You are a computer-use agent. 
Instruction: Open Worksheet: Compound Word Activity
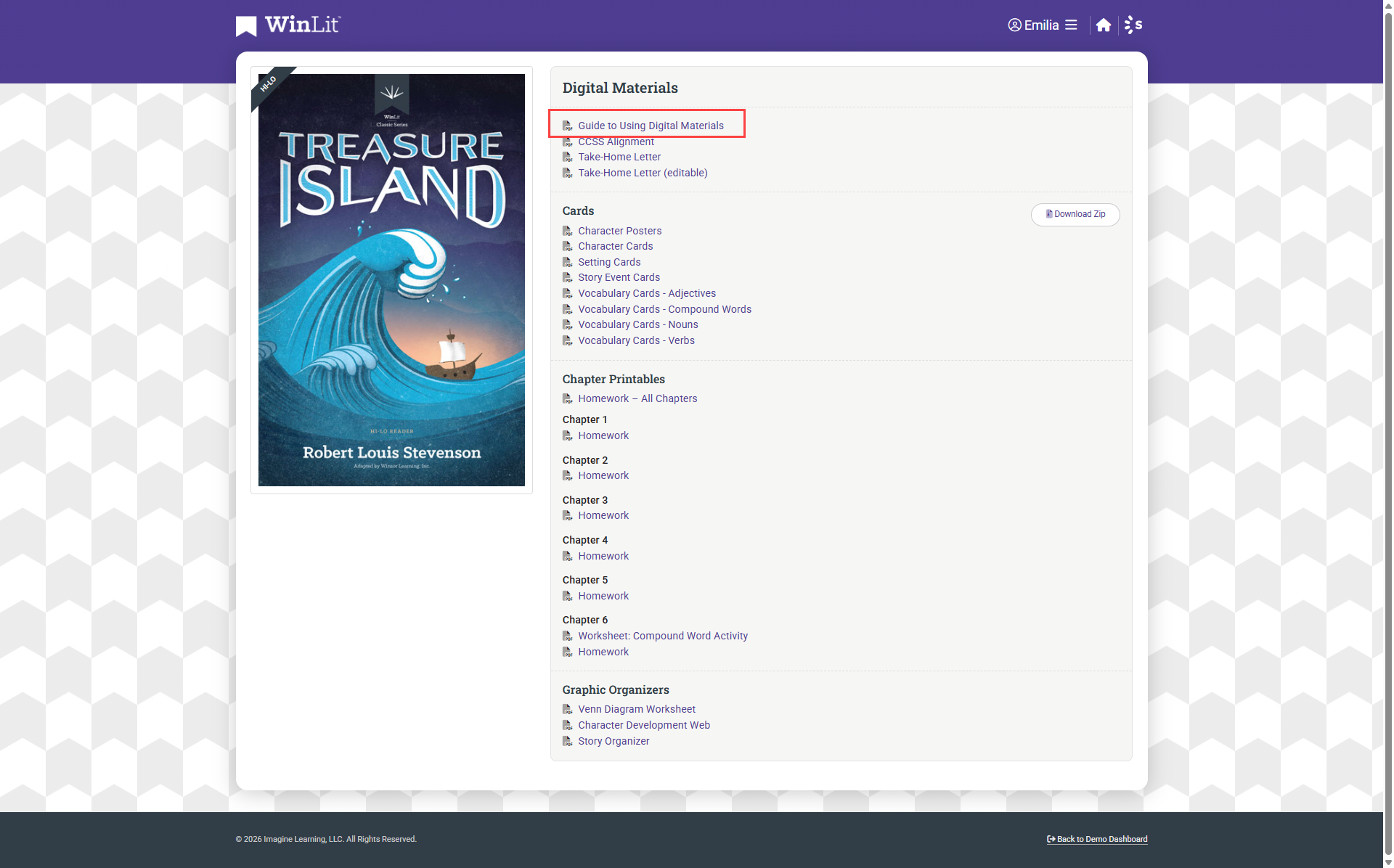pos(662,636)
